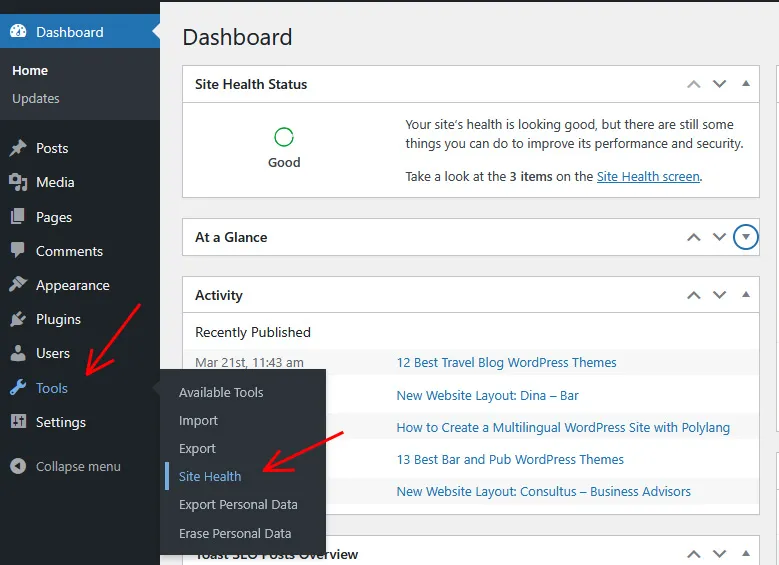Screen dimensions: 779x565
Task: Collapse the Activity panel
Action: (746, 295)
